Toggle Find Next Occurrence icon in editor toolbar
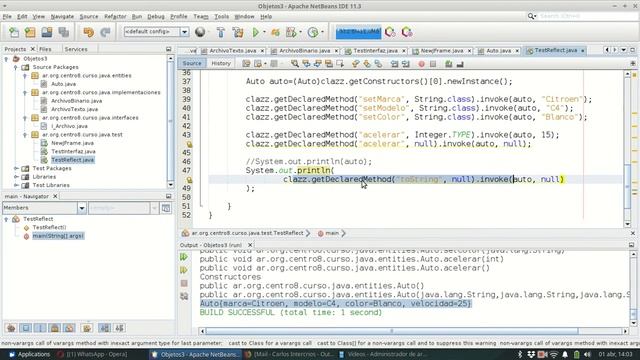 coord(317,64)
